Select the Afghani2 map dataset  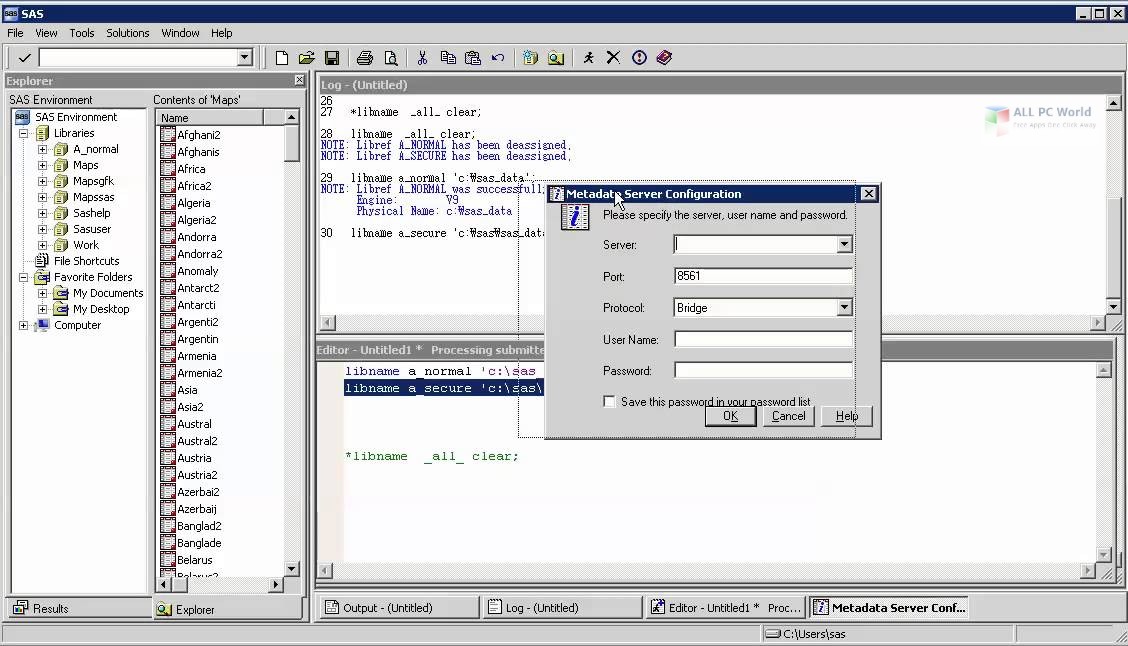[x=199, y=135]
